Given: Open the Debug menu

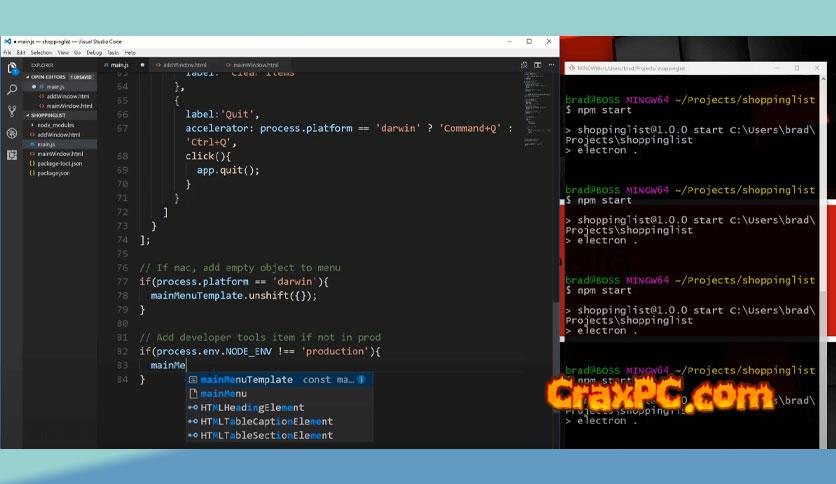Looking at the screenshot, I should [x=94, y=53].
